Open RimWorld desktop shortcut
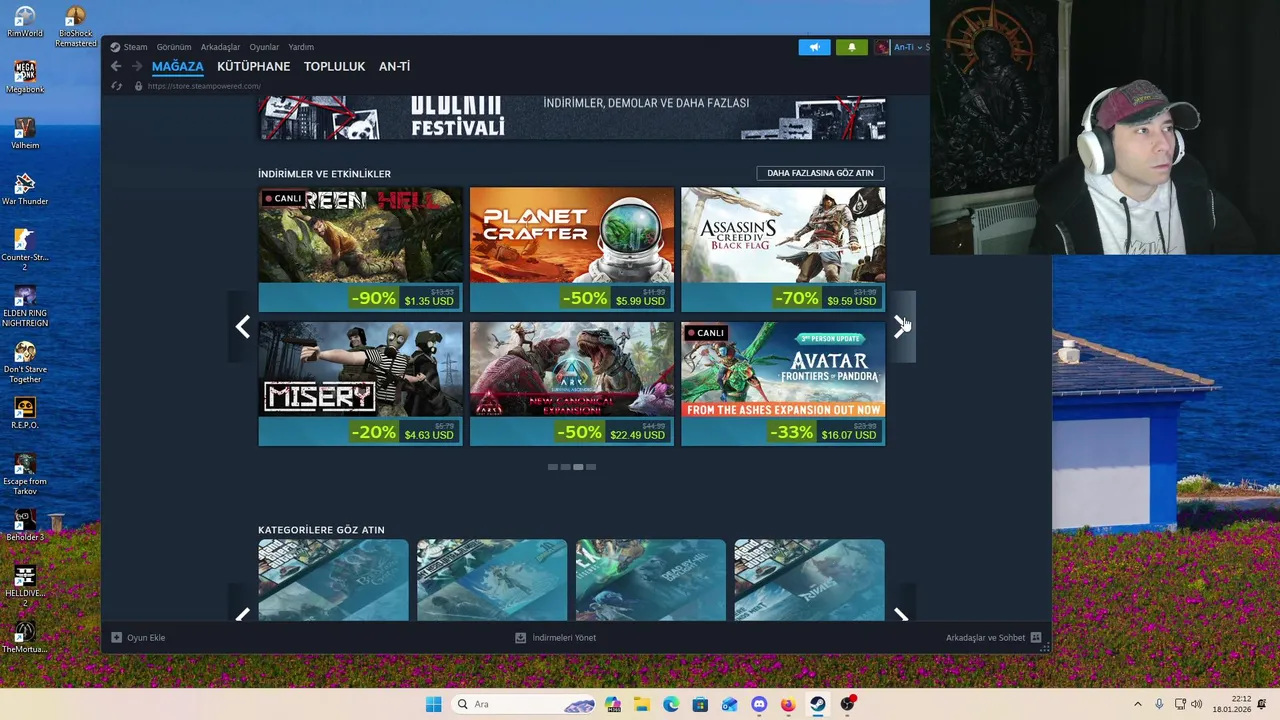 [x=25, y=22]
